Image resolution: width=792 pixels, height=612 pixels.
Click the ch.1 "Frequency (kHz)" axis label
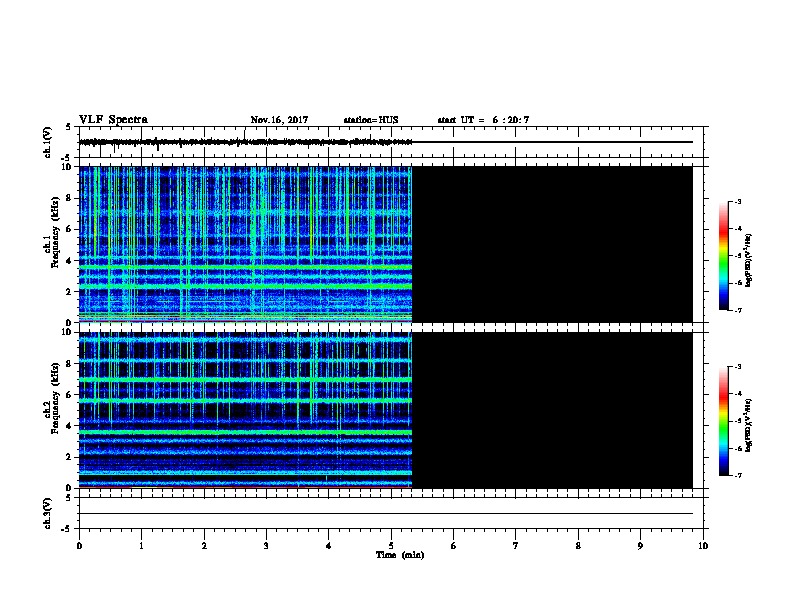55,232
